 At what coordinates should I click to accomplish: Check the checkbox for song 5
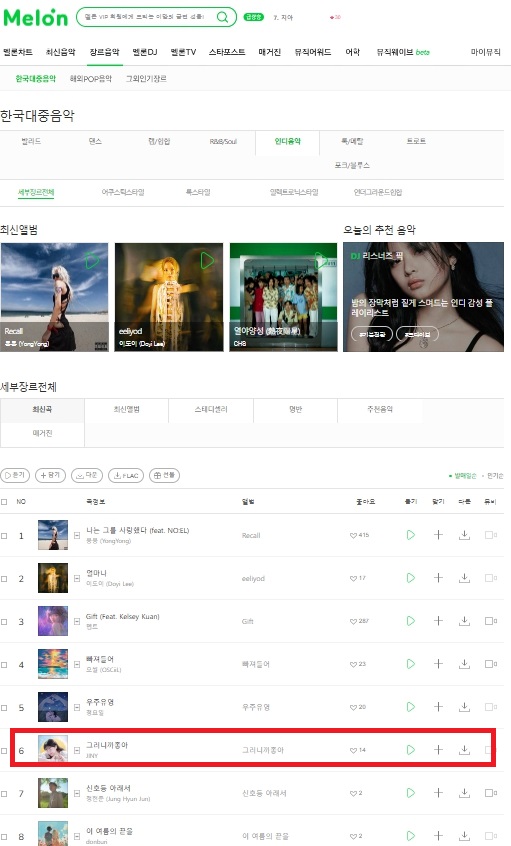point(4,707)
